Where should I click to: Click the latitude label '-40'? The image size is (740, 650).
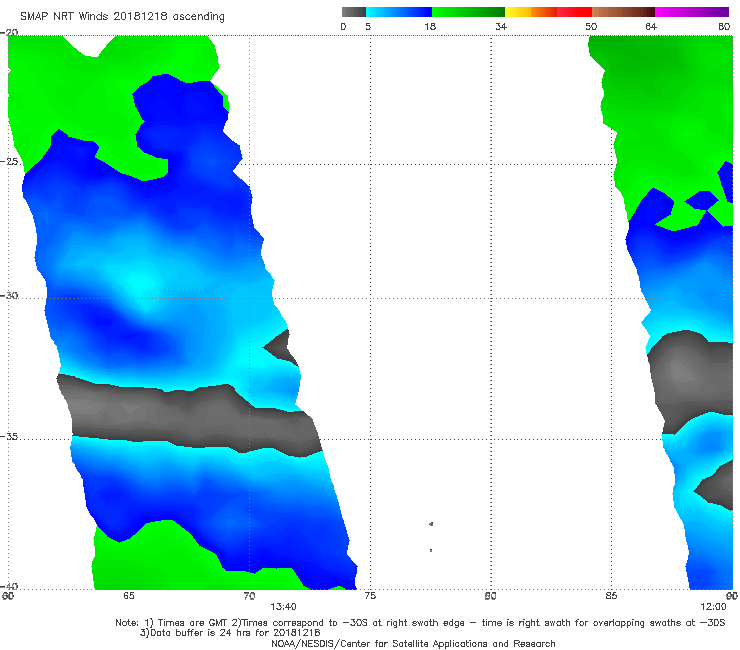(x=10, y=587)
